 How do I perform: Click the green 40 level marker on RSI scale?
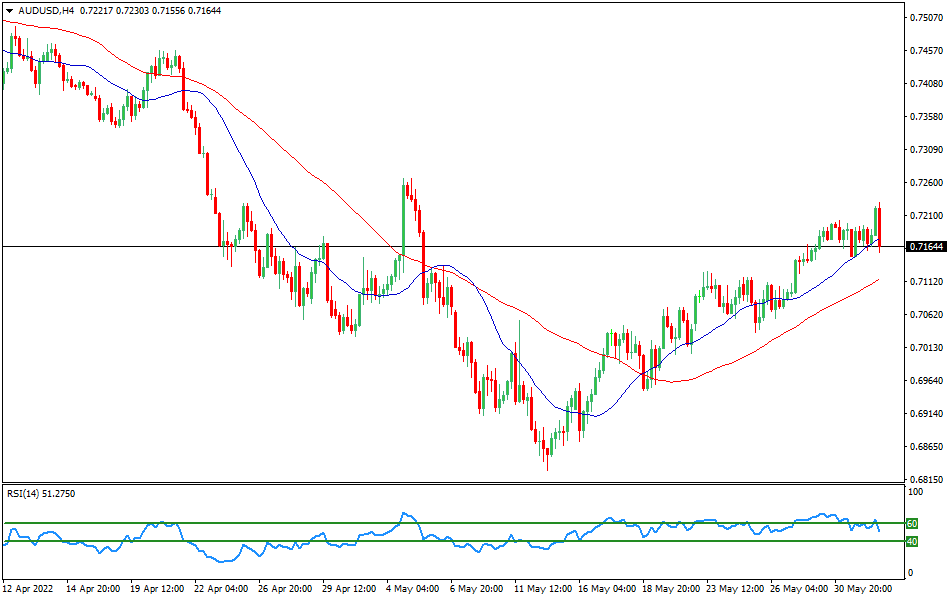[x=910, y=541]
